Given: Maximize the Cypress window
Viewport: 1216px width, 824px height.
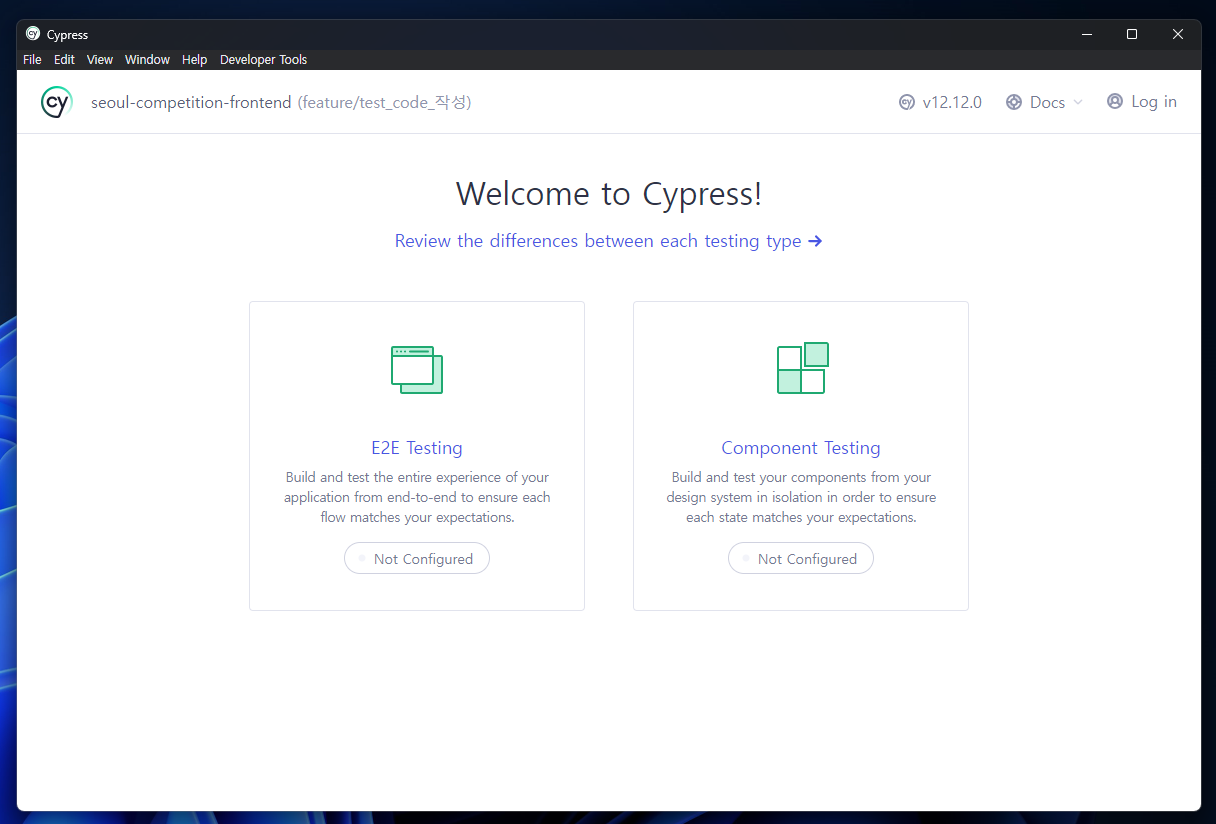Looking at the screenshot, I should click(x=1132, y=34).
